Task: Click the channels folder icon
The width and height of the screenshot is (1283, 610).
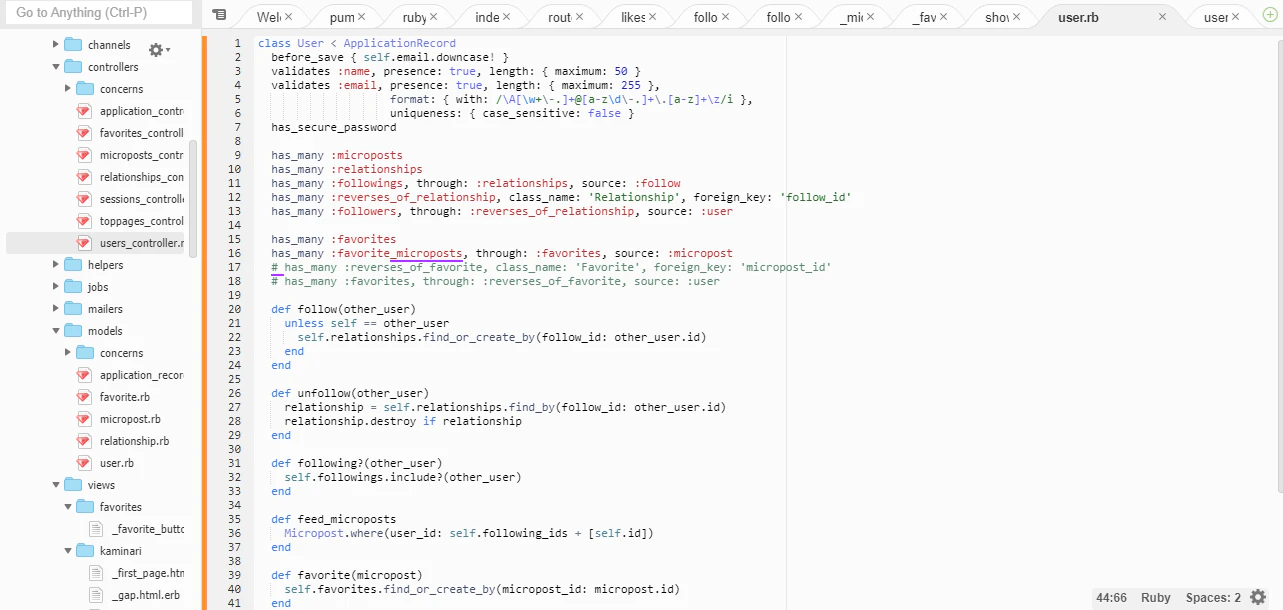Action: coord(72,45)
